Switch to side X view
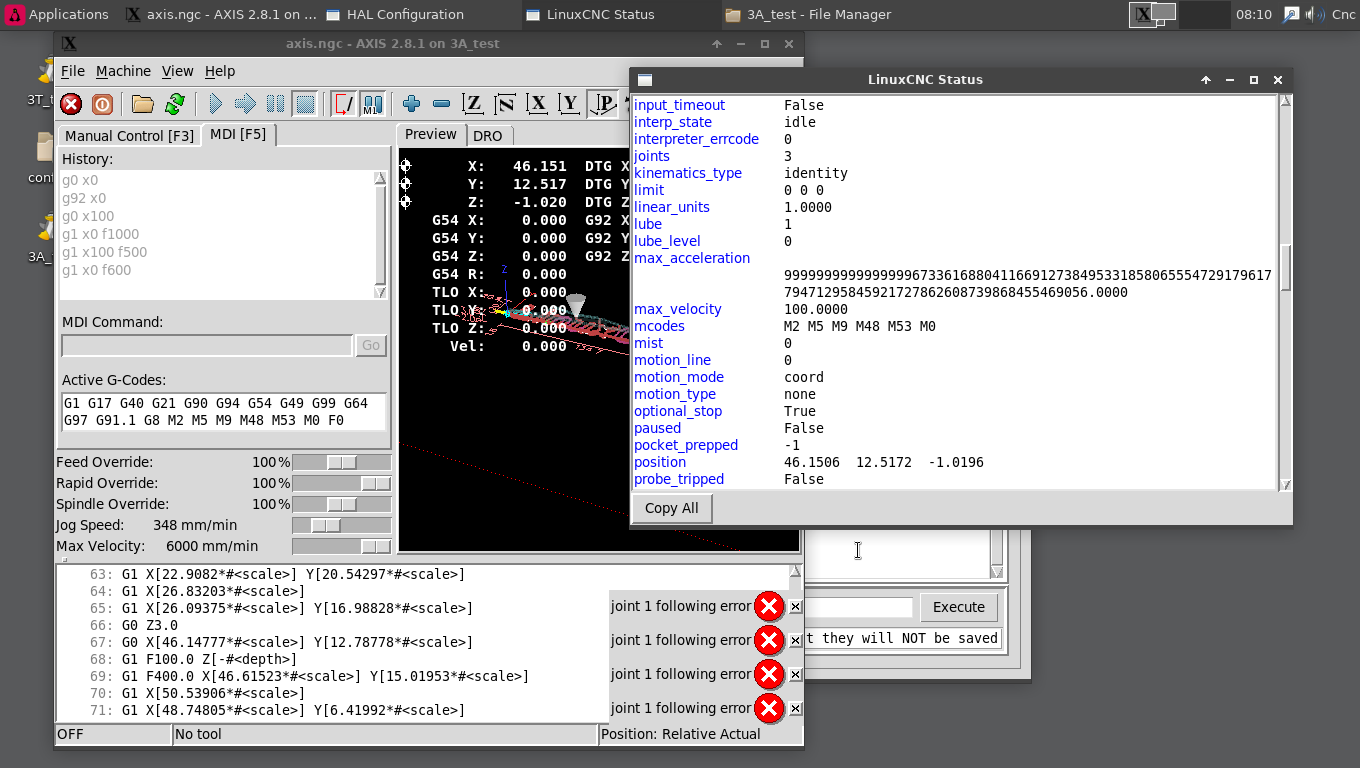 538,104
